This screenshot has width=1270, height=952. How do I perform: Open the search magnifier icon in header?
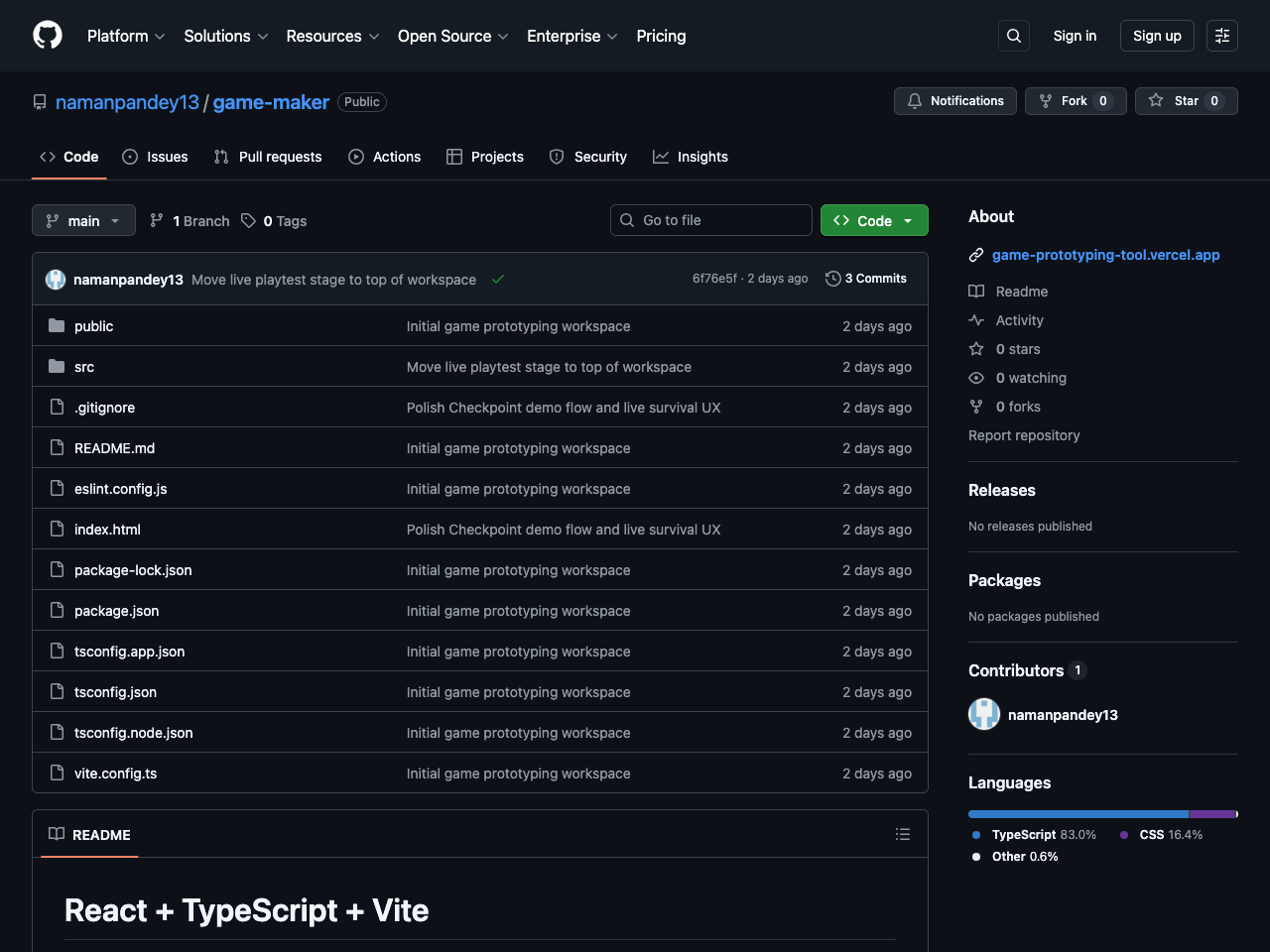[x=1014, y=36]
